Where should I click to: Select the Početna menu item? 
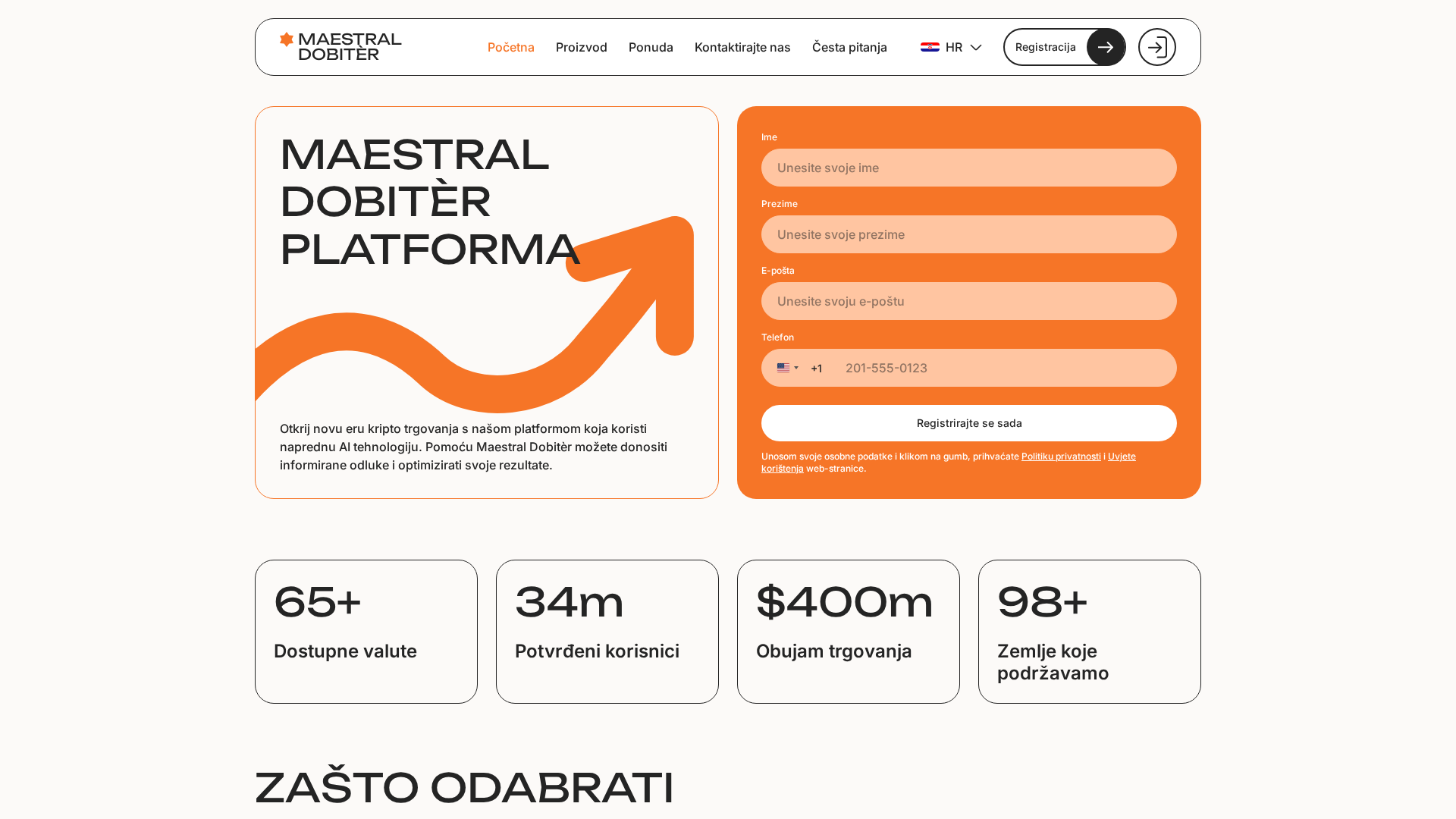click(x=510, y=47)
